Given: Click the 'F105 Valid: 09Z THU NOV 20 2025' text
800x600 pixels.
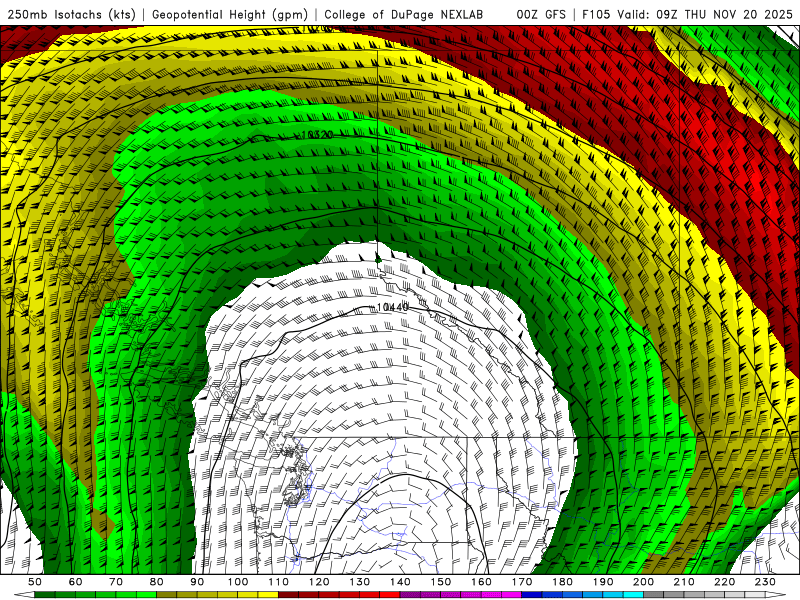Looking at the screenshot, I should click(687, 14).
